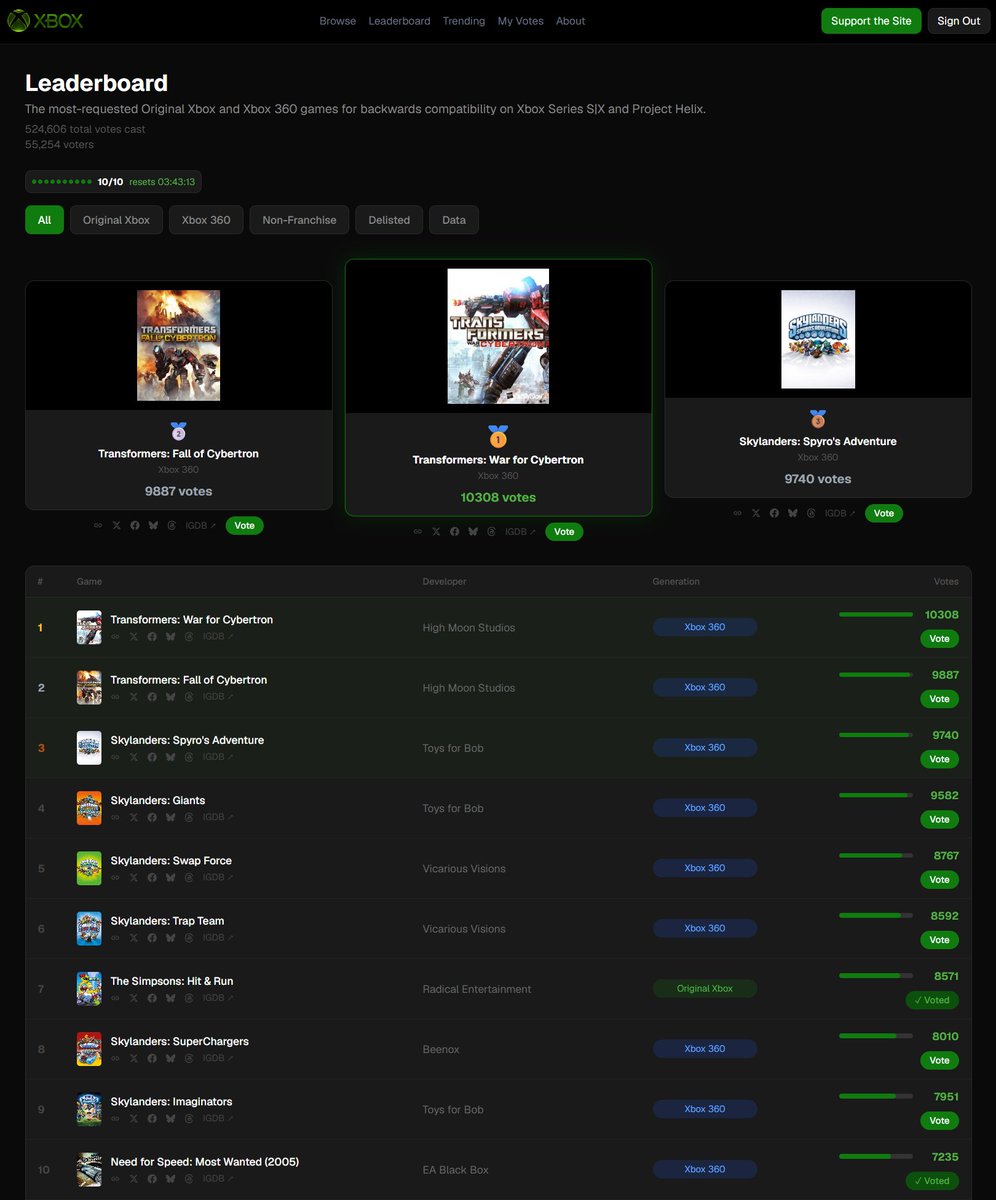
Task: Sign Out of the account
Action: point(959,21)
